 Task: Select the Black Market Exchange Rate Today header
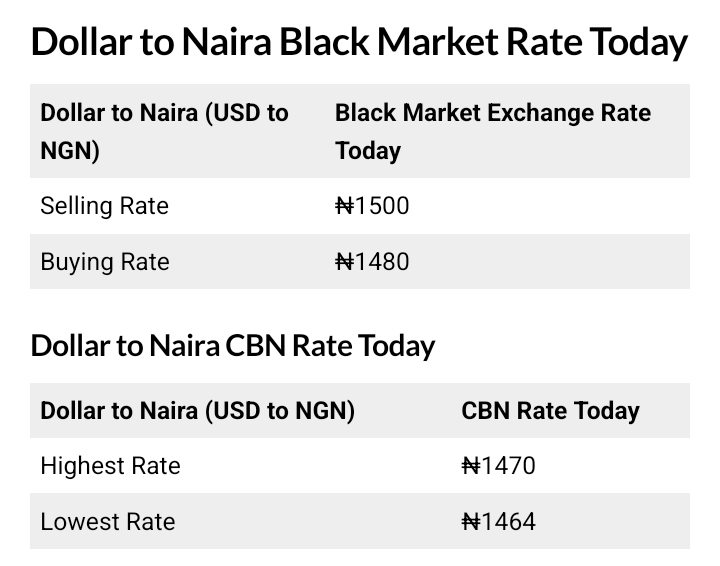(x=492, y=131)
